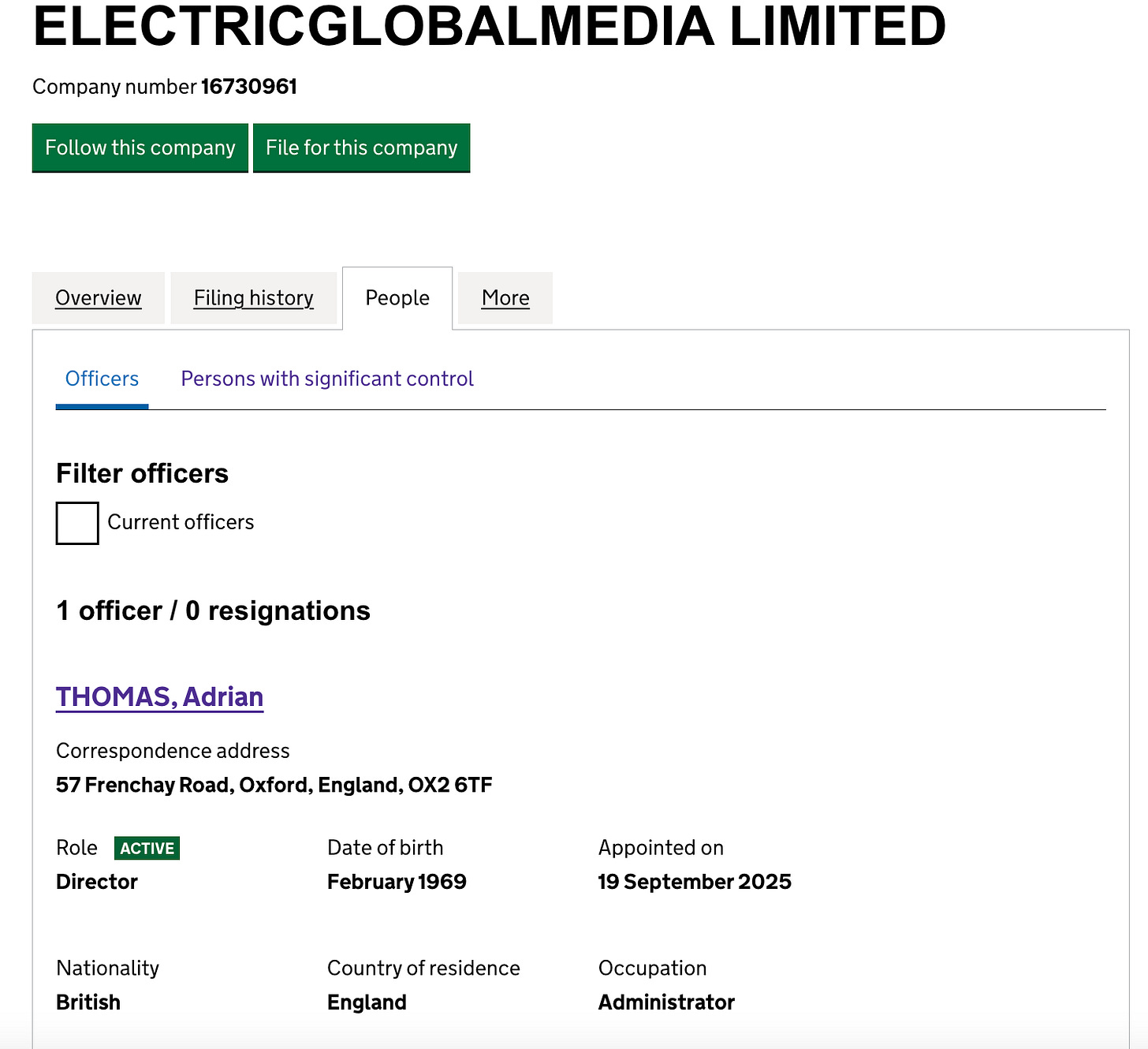
Task: Click the ELECTRICGLOBALMEDIA LIMITED heading
Action: 489,26
